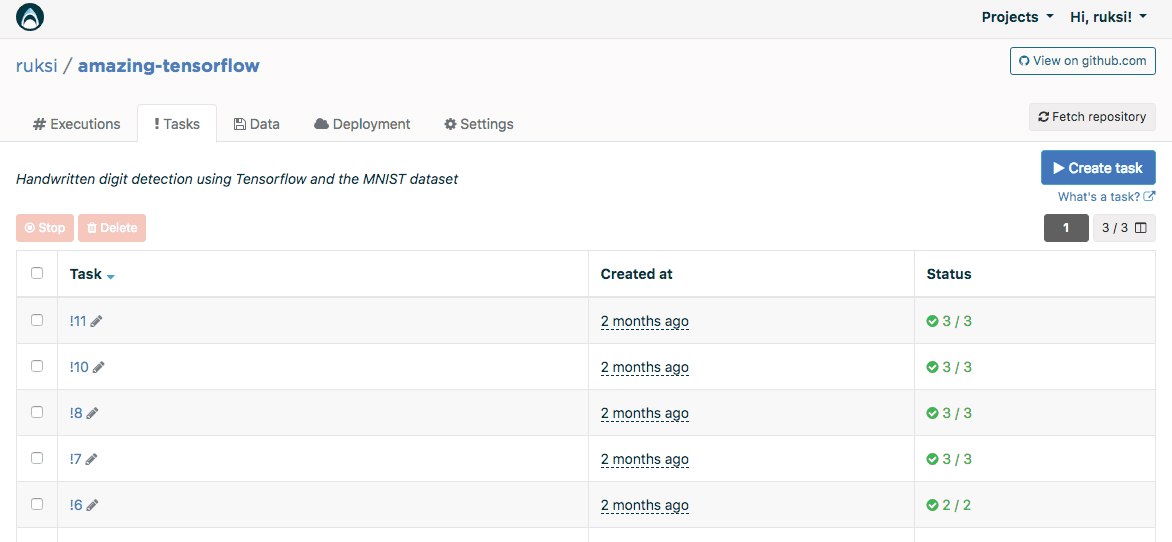Click the Stop button
This screenshot has width=1172, height=542.
pyautogui.click(x=45, y=228)
